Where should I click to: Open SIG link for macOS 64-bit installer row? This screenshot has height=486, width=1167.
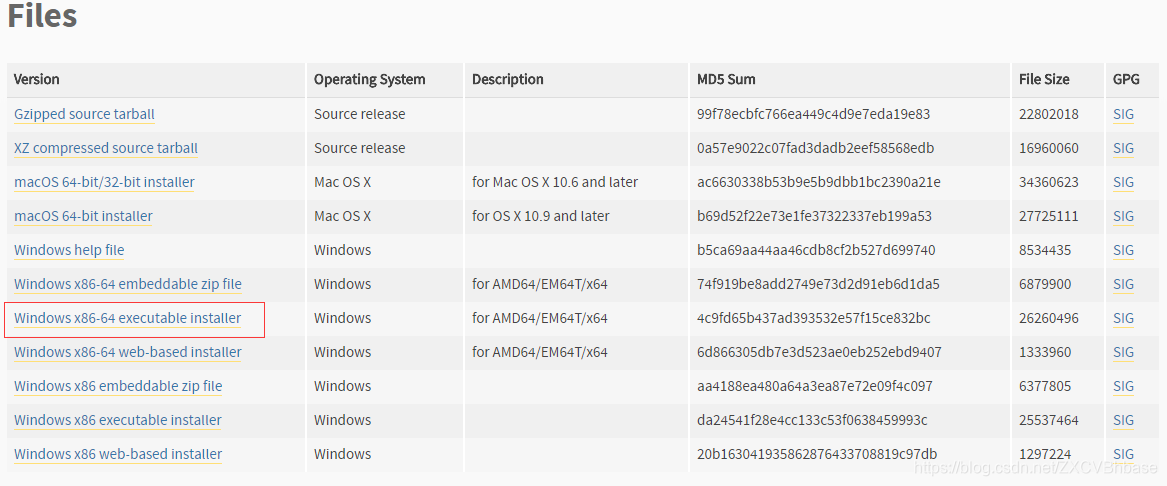coord(1124,217)
